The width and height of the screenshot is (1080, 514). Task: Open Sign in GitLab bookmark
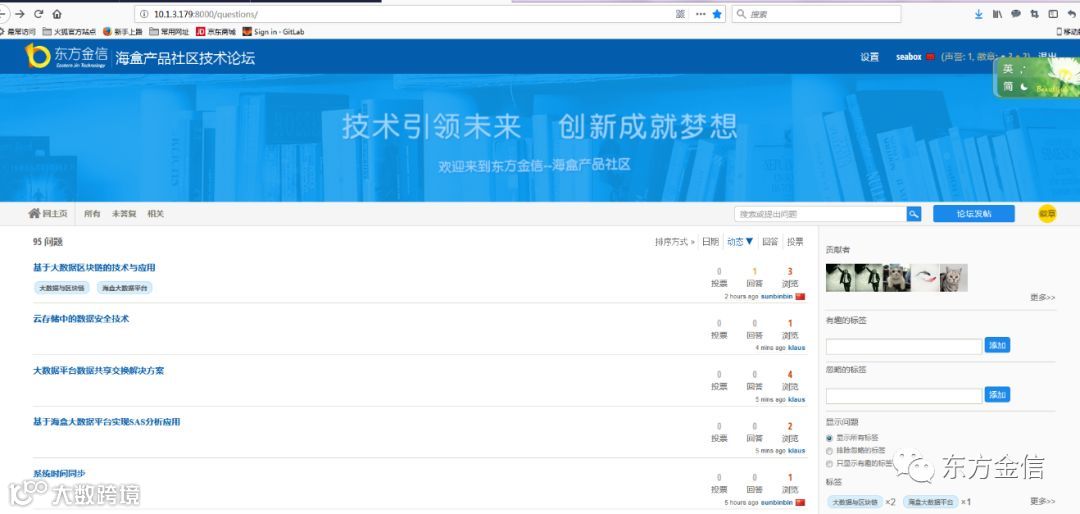(x=273, y=32)
